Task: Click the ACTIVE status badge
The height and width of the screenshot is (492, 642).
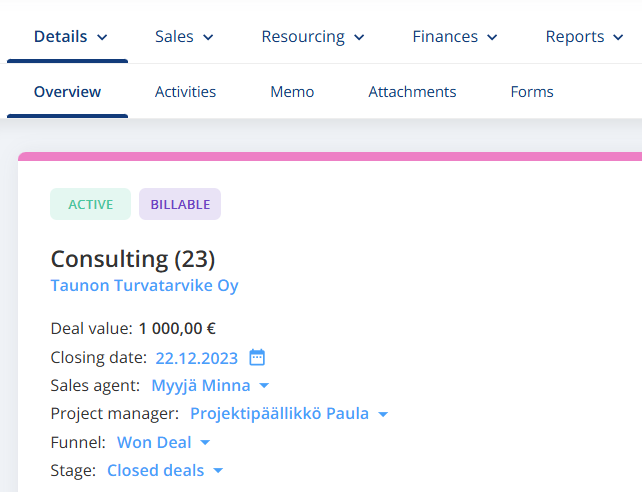Action: click(x=90, y=204)
